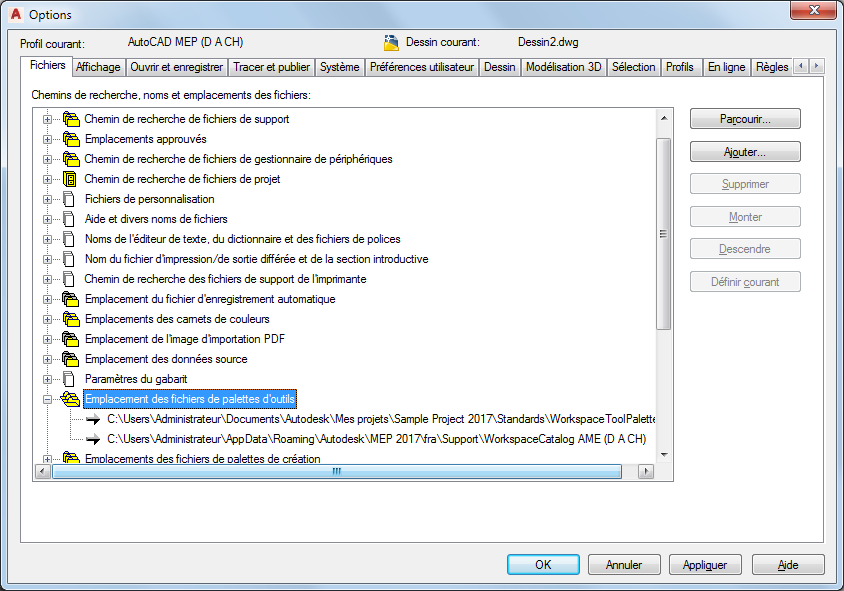The width and height of the screenshot is (844, 591).
Task: Click Parcourir... button
Action: click(745, 119)
